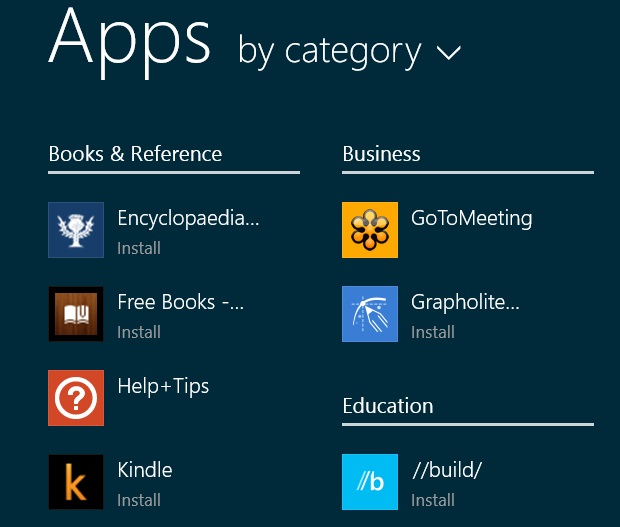Click the 'GoToMeeting' app name
This screenshot has width=620, height=527.
(472, 218)
